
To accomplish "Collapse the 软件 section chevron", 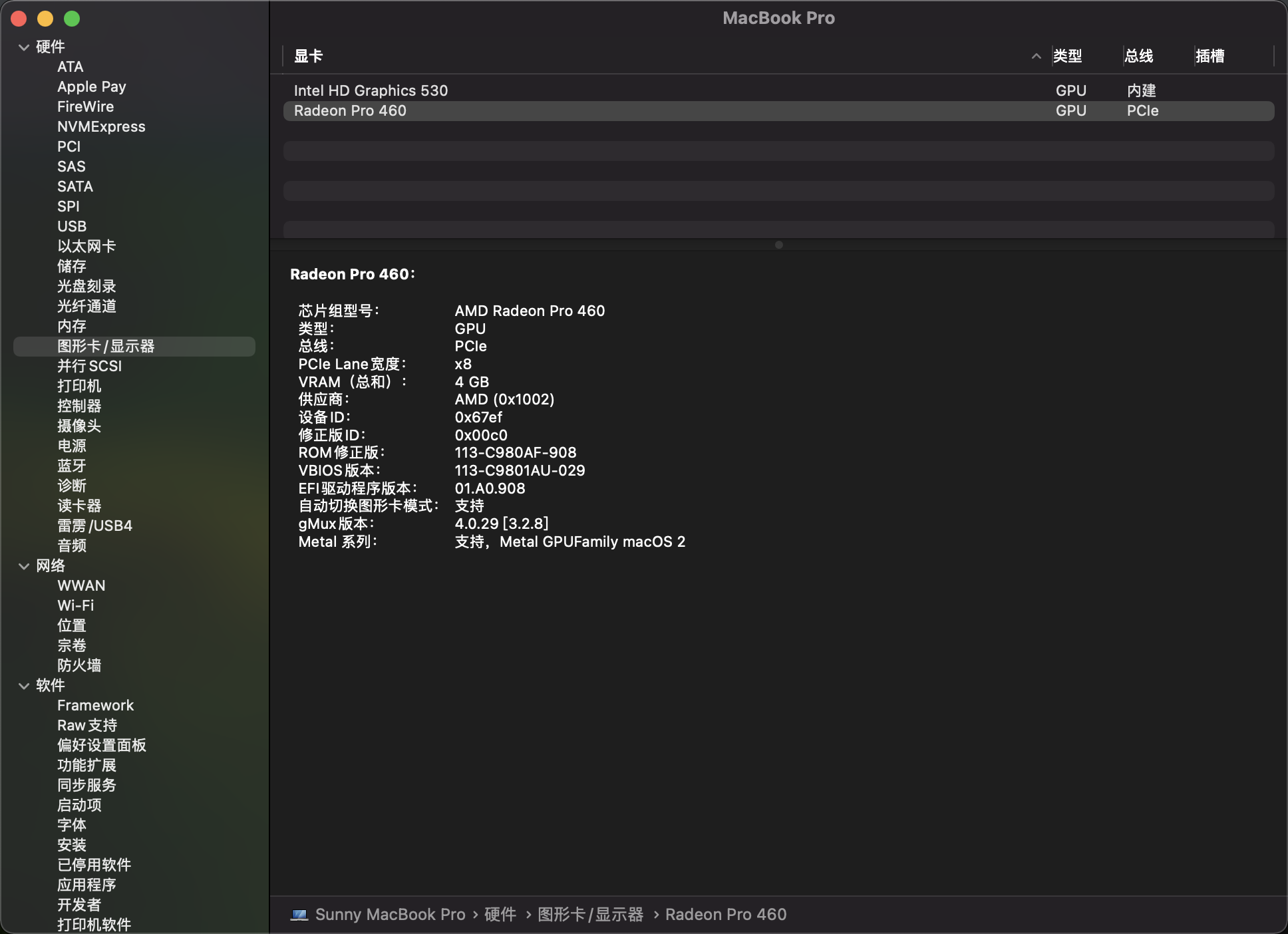I will (x=24, y=686).
